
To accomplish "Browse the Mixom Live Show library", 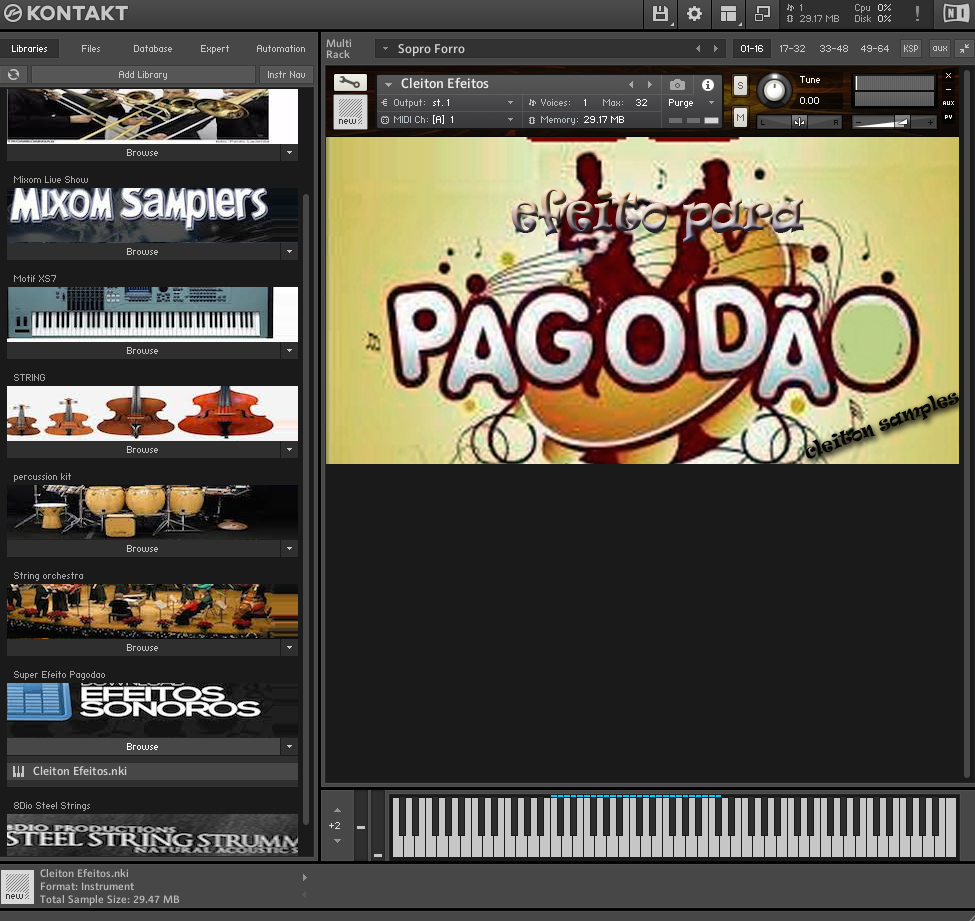I will (x=143, y=251).
